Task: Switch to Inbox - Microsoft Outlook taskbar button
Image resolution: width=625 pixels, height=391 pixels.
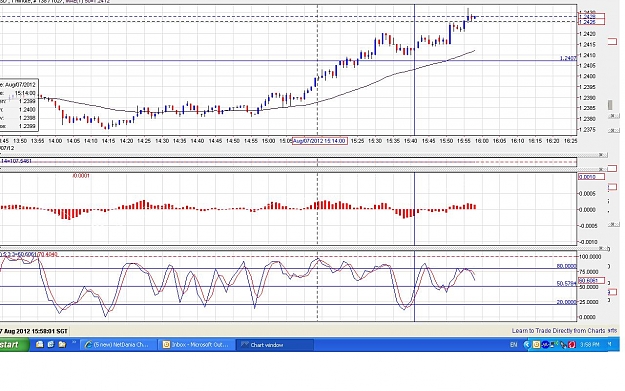Action: point(196,345)
